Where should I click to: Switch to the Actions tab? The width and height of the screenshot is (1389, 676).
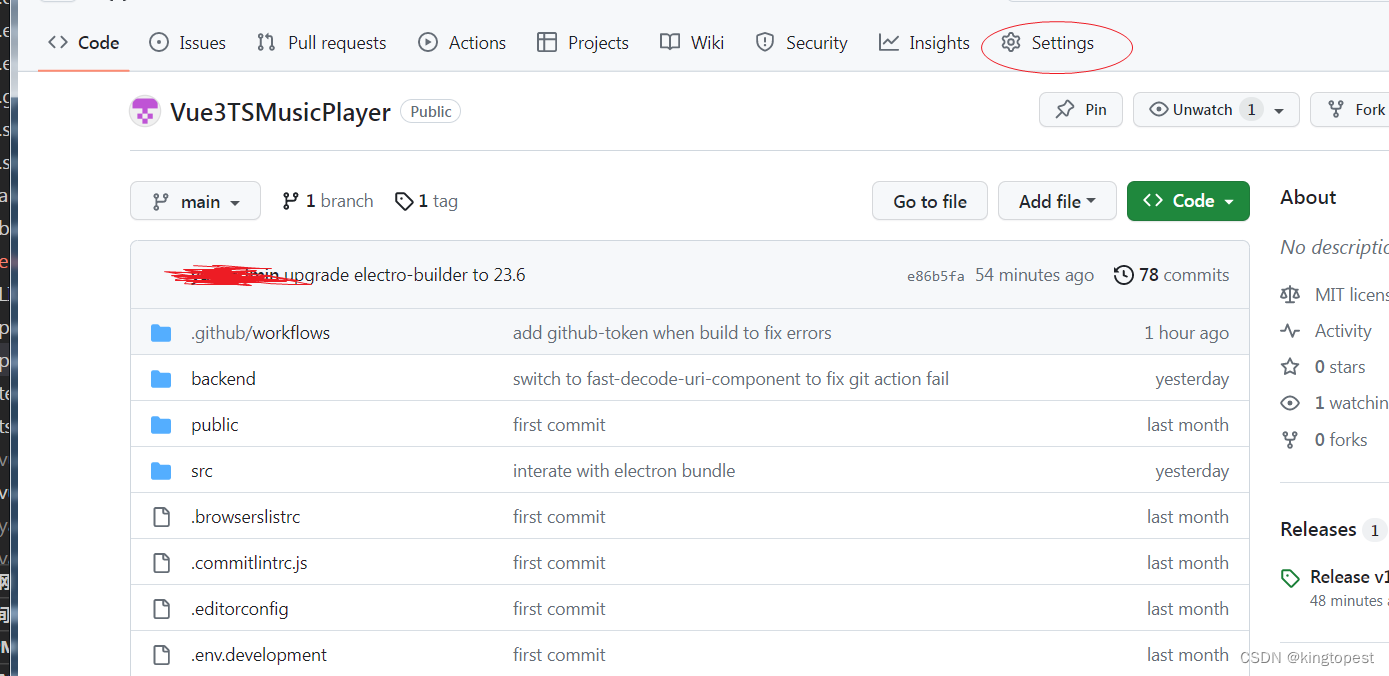click(x=462, y=43)
